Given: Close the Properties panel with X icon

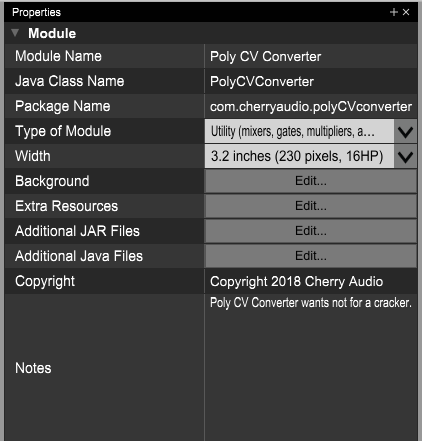Looking at the screenshot, I should tap(406, 12).
